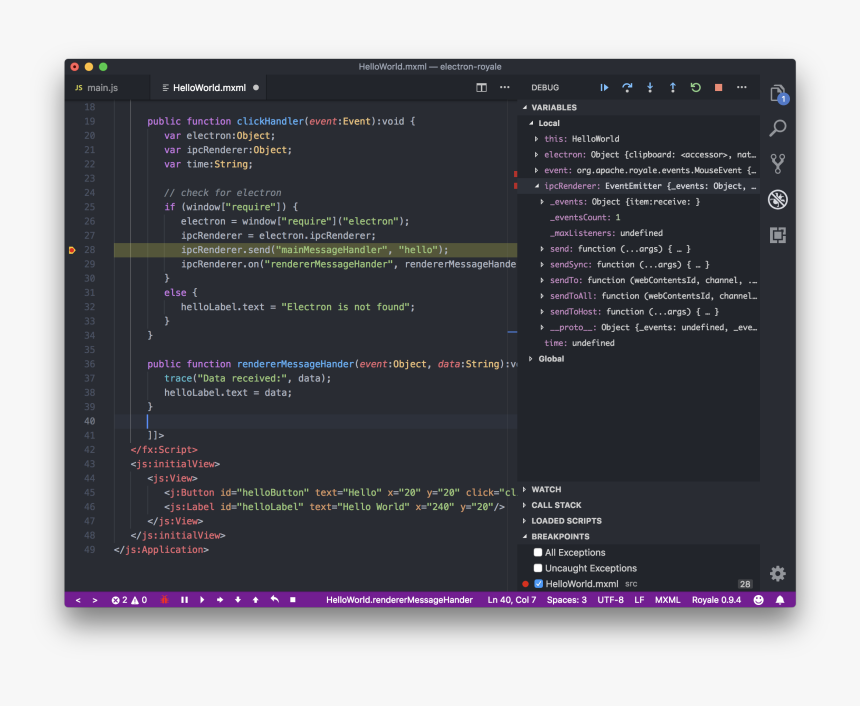
Task: Click the red bug icon in status bar
Action: 165,600
